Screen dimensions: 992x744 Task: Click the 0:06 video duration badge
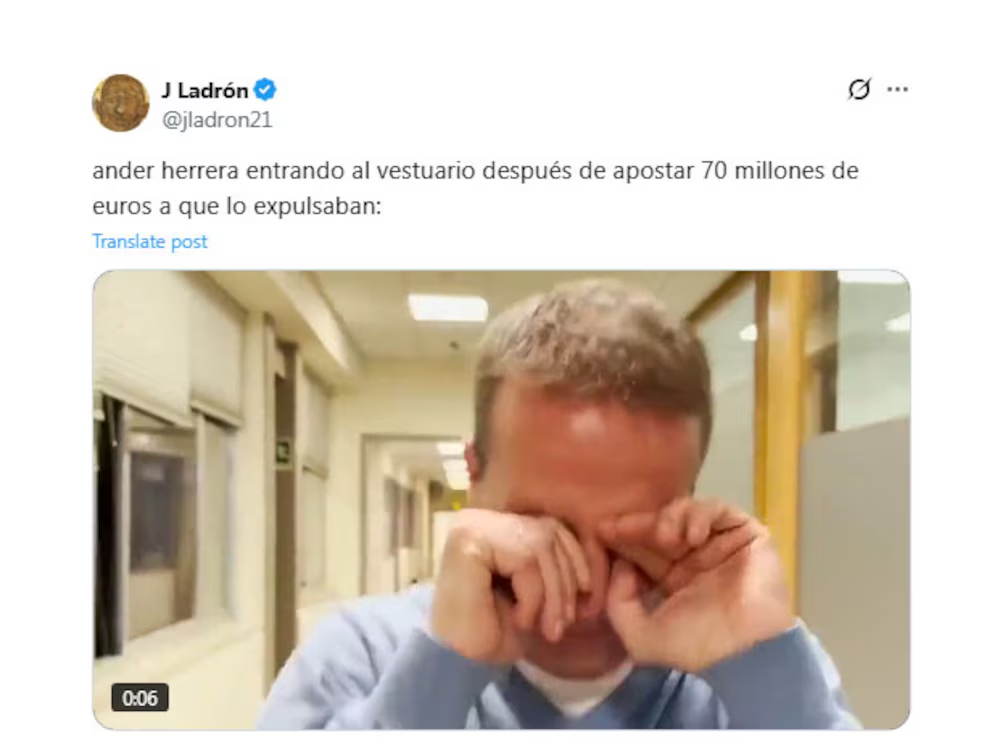[x=140, y=698]
